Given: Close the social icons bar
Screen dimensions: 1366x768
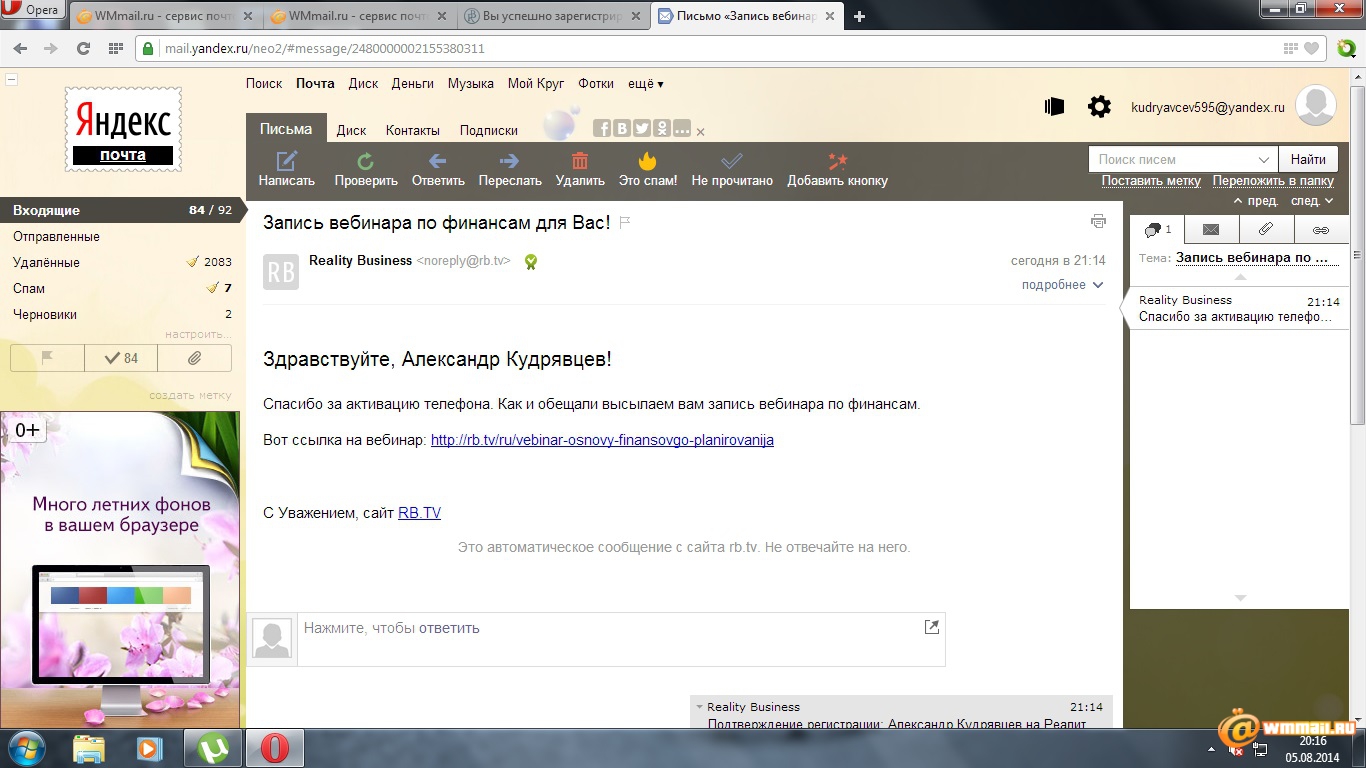Looking at the screenshot, I should point(700,132).
